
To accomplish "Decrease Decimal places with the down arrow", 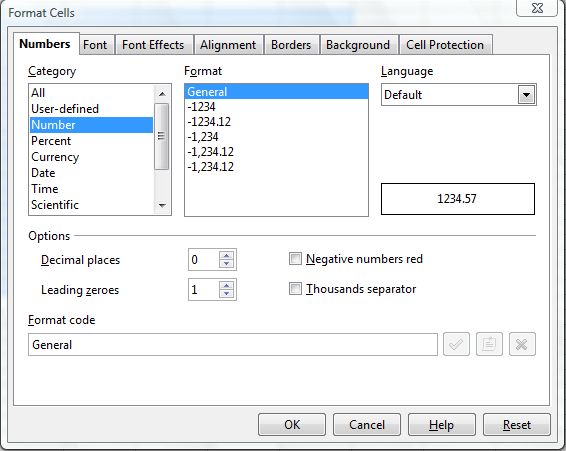I will coord(226,264).
